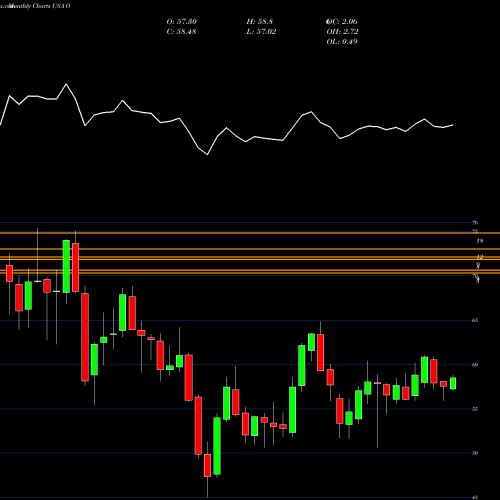500x500 pixels.
Task: Click the "18" label between orange lines
Action: click(x=480, y=241)
